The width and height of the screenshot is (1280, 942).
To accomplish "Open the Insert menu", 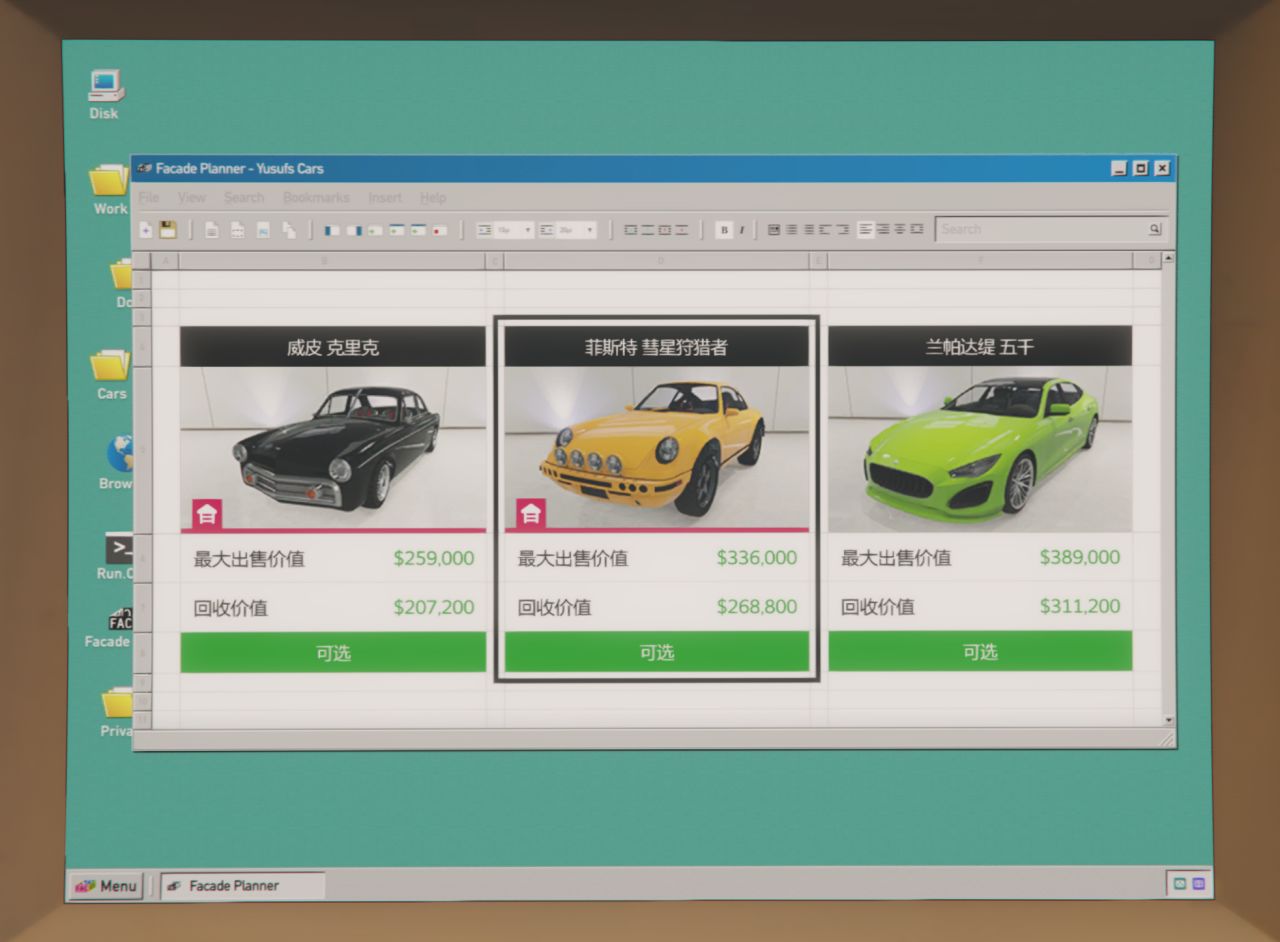I will 385,198.
